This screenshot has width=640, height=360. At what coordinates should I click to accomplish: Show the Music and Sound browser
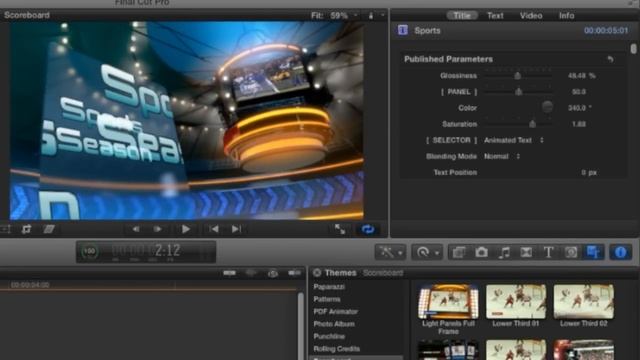[x=504, y=252]
